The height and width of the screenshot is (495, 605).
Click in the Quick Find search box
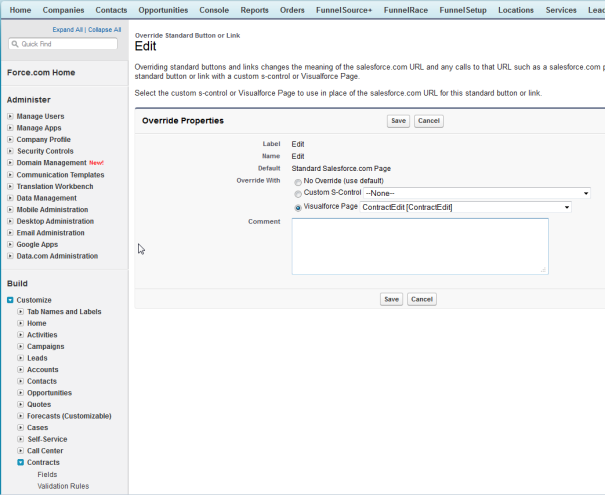63,44
